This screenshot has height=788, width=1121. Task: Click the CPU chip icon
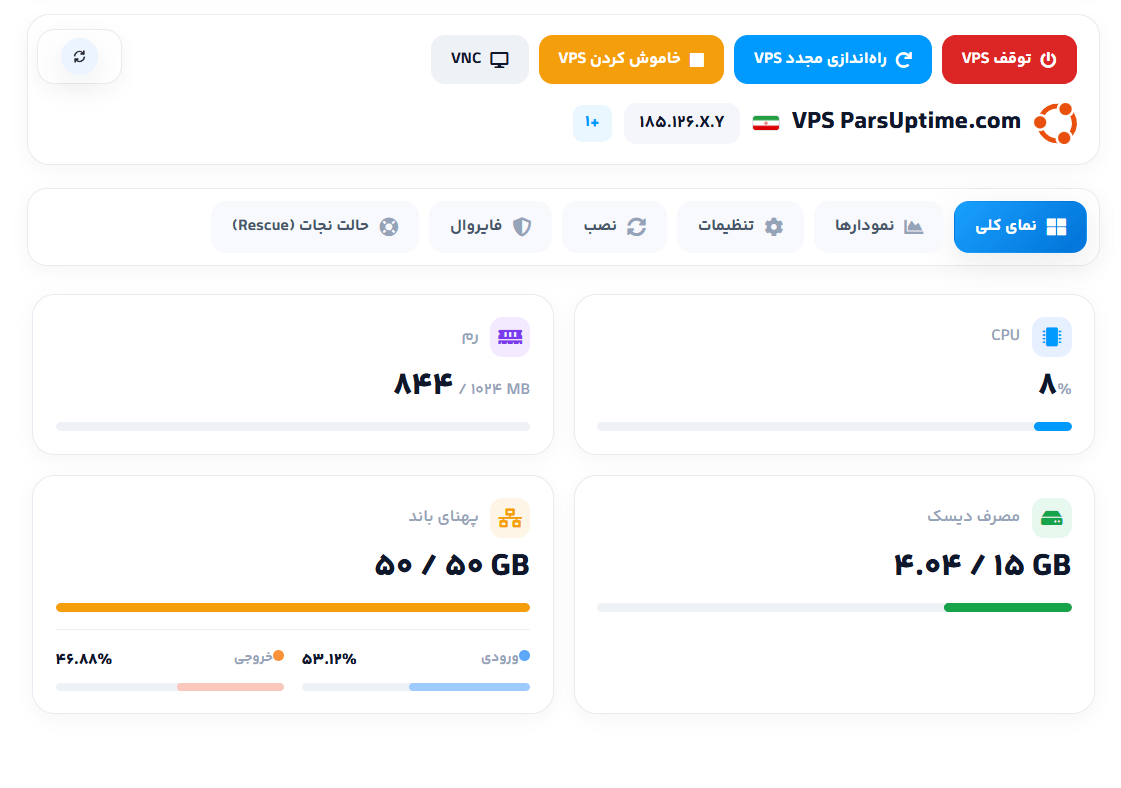click(1052, 337)
